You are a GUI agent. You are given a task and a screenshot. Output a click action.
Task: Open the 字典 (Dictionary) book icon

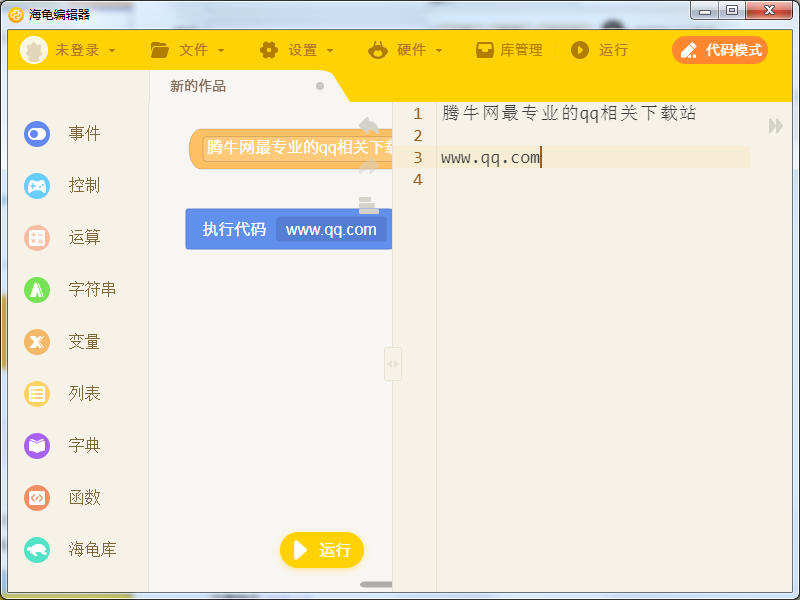(37, 446)
